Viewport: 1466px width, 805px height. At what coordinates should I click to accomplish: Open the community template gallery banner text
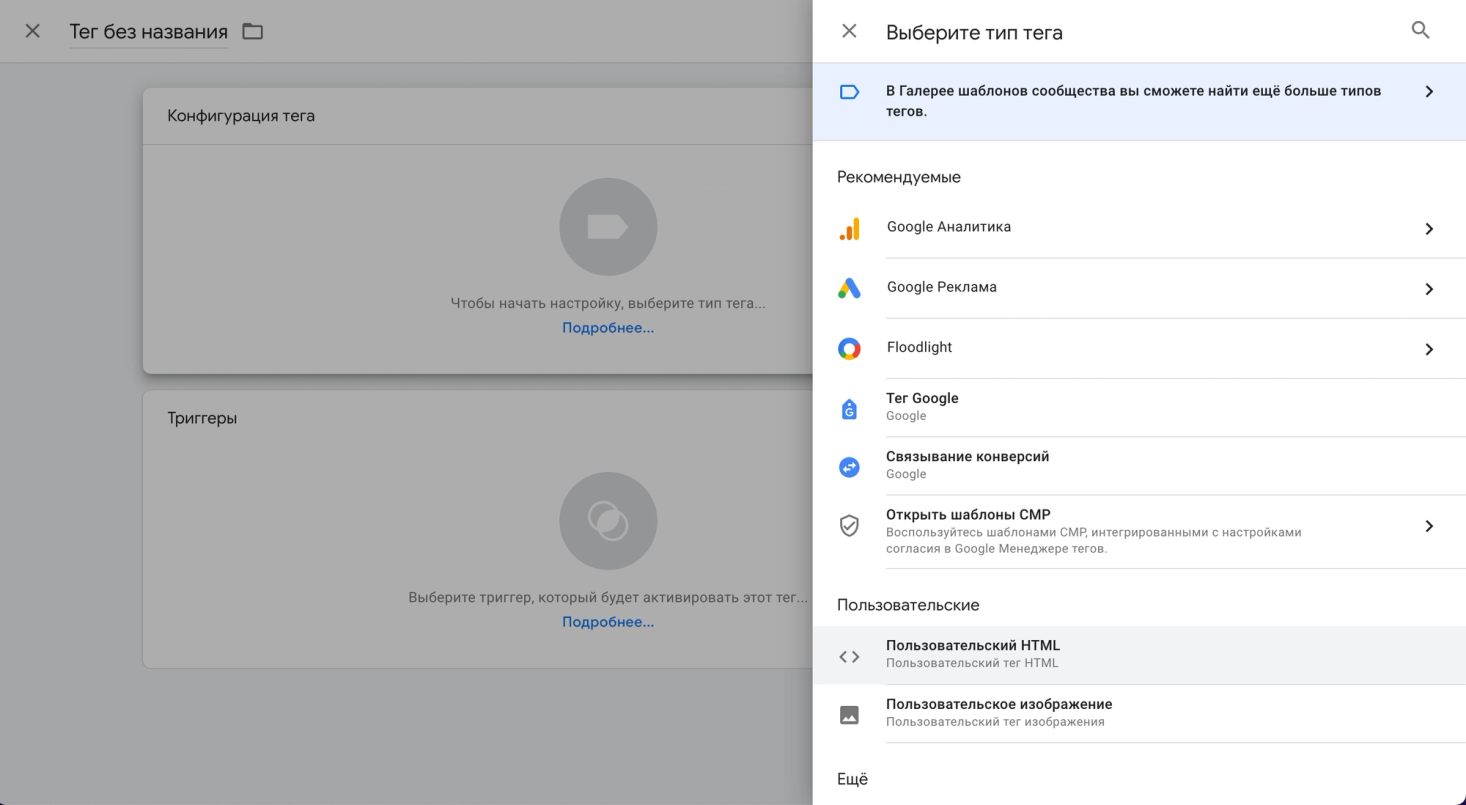tap(1133, 101)
